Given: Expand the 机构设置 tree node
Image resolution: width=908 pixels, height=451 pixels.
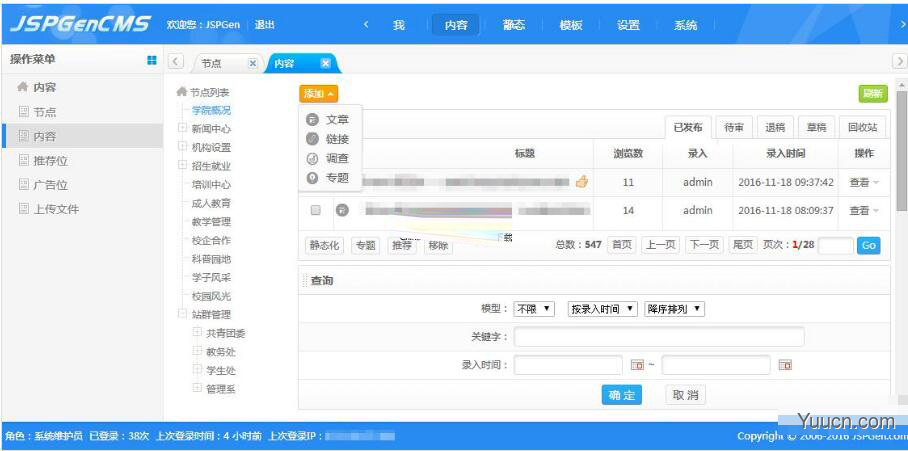Looking at the screenshot, I should [182, 146].
